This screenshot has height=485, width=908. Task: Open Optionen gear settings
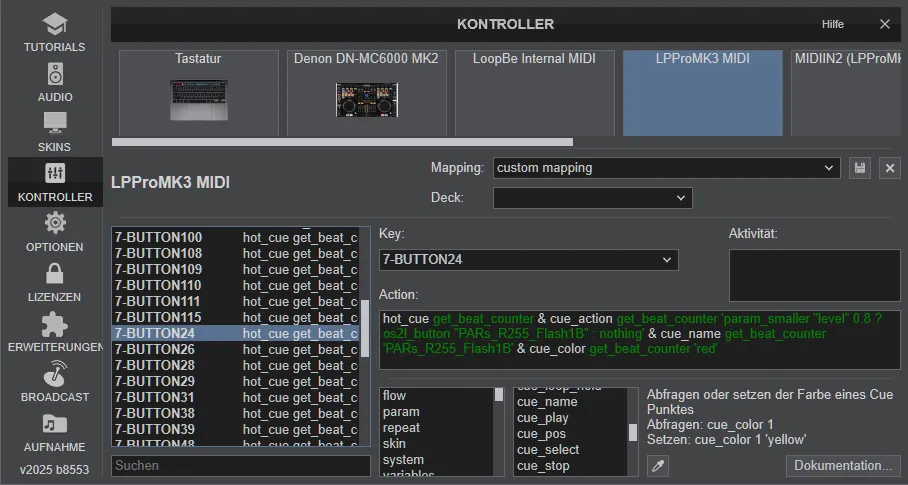pyautogui.click(x=54, y=232)
